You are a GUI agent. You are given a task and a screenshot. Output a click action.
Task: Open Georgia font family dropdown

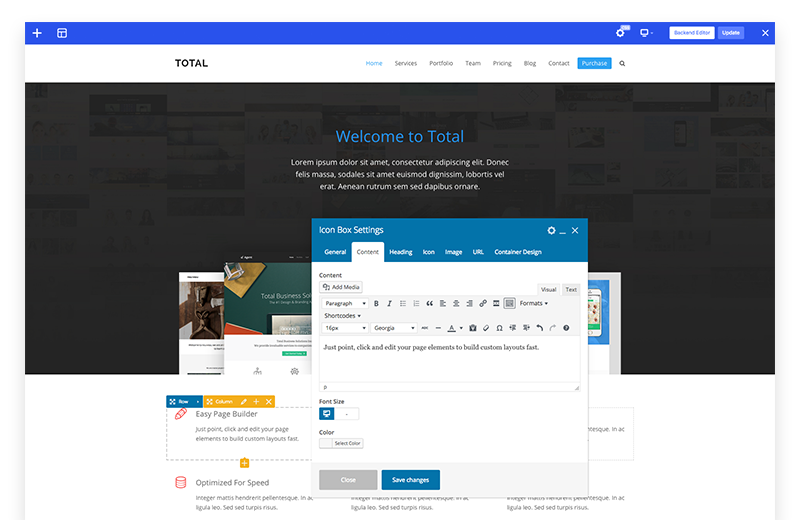(x=394, y=328)
